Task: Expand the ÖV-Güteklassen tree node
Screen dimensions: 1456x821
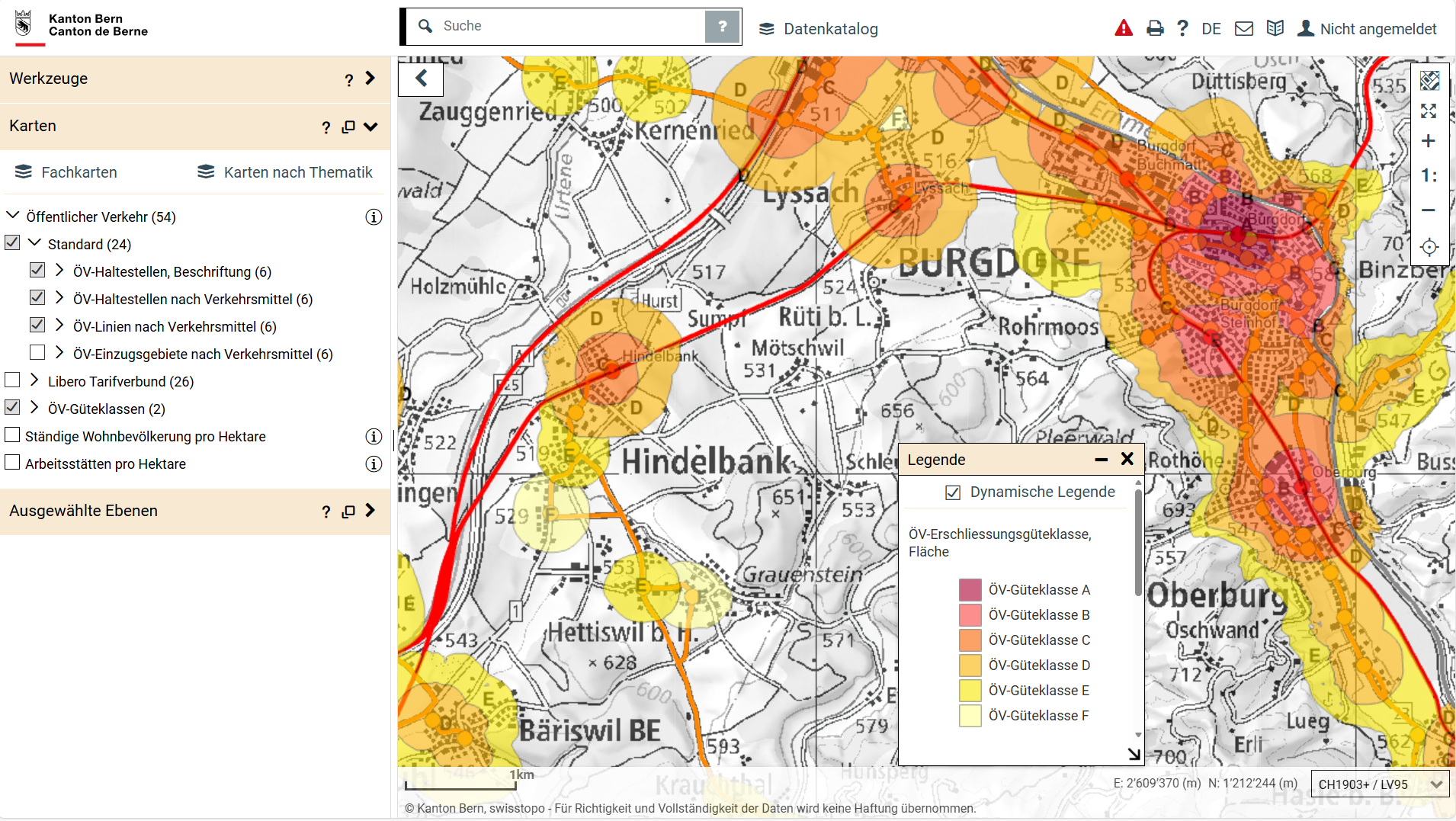Action: coord(34,408)
